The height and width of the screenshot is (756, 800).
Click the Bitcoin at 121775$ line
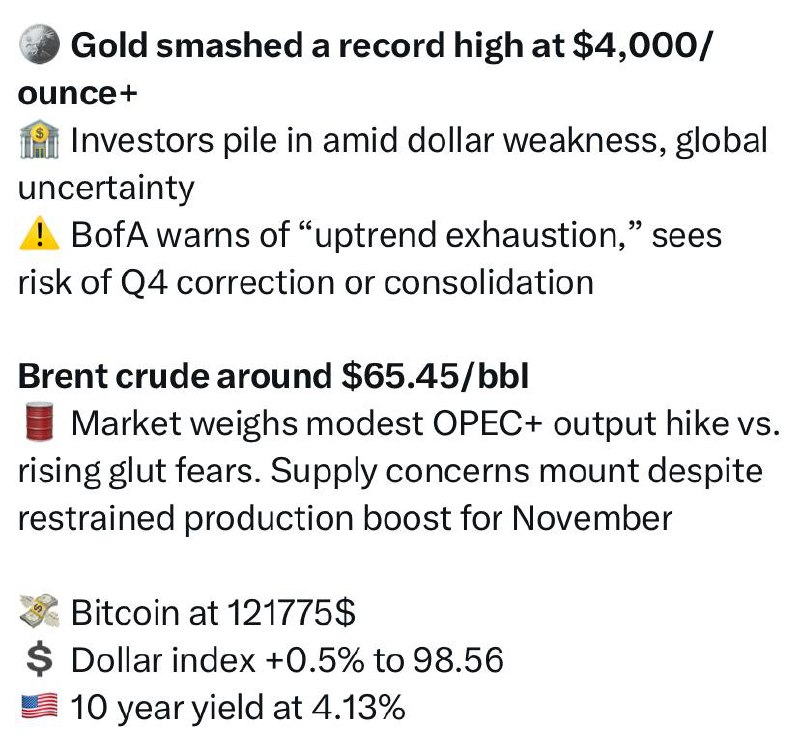(x=212, y=613)
